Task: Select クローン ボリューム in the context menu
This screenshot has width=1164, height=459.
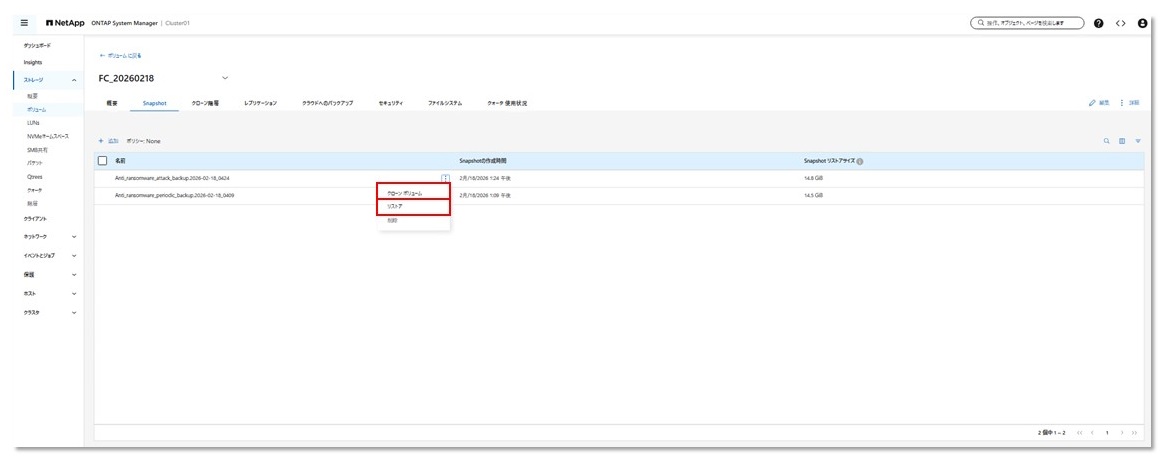Action: 413,192
